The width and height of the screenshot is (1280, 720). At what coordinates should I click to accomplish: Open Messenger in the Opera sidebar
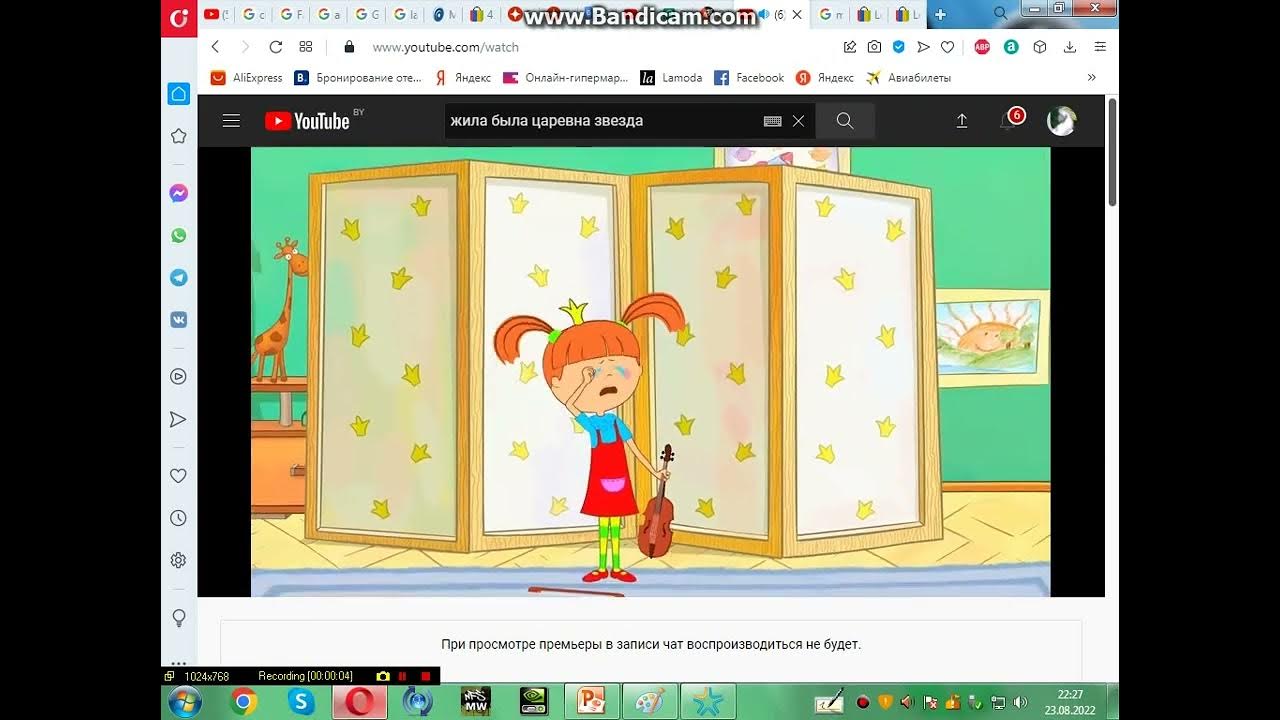tap(179, 193)
